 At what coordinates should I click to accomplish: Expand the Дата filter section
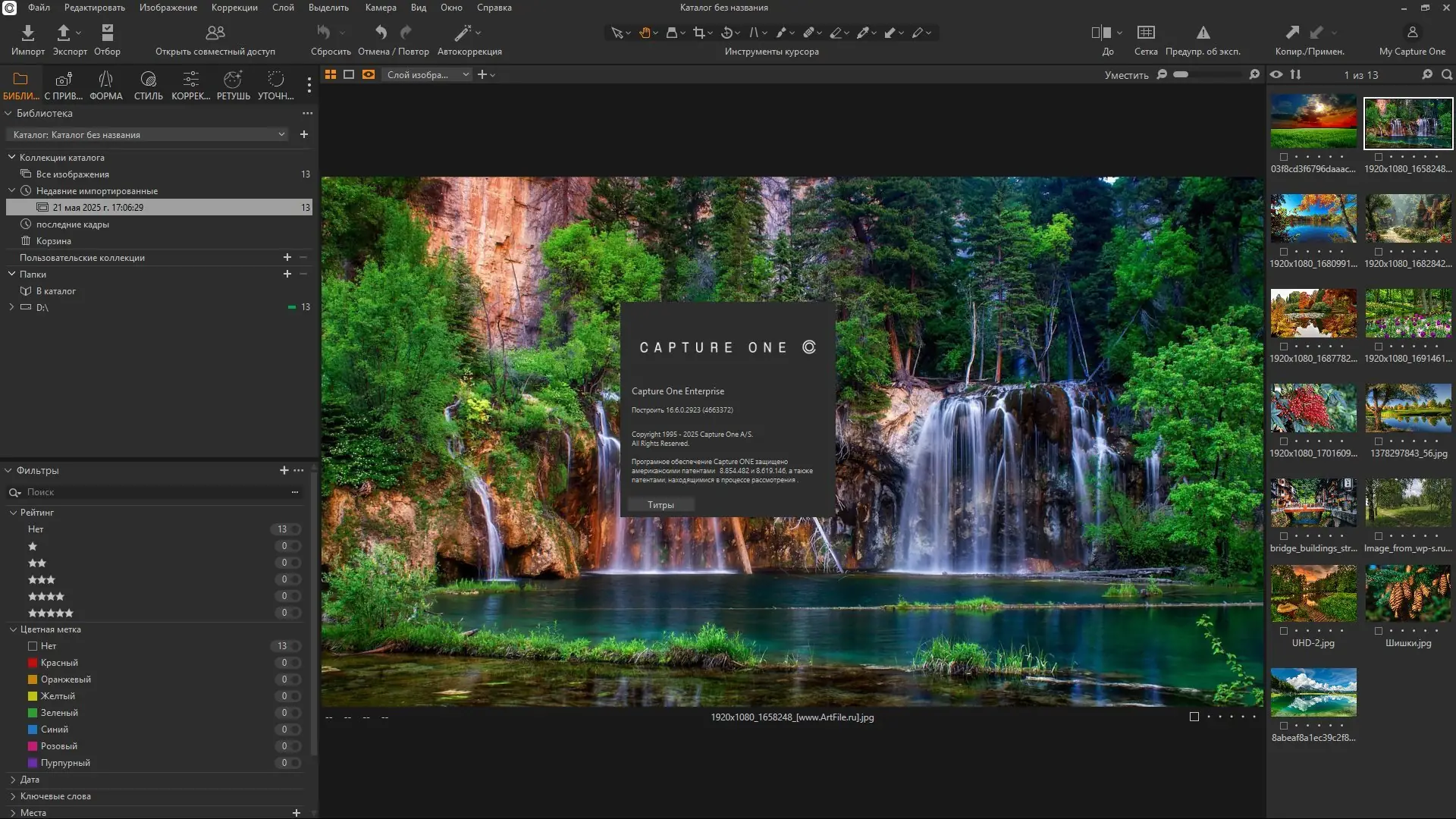13,780
